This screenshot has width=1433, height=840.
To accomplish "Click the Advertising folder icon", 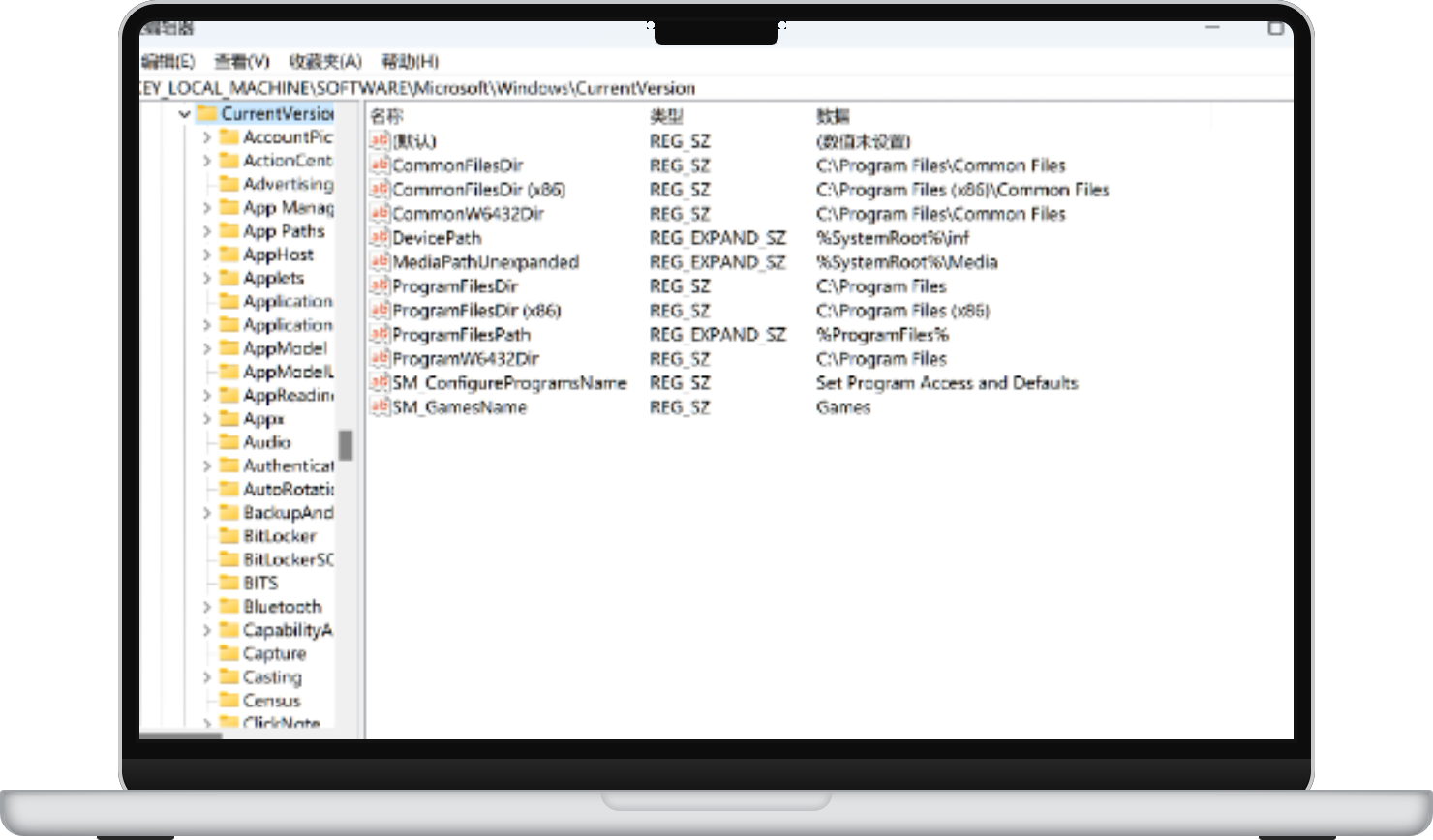I will pyautogui.click(x=229, y=183).
